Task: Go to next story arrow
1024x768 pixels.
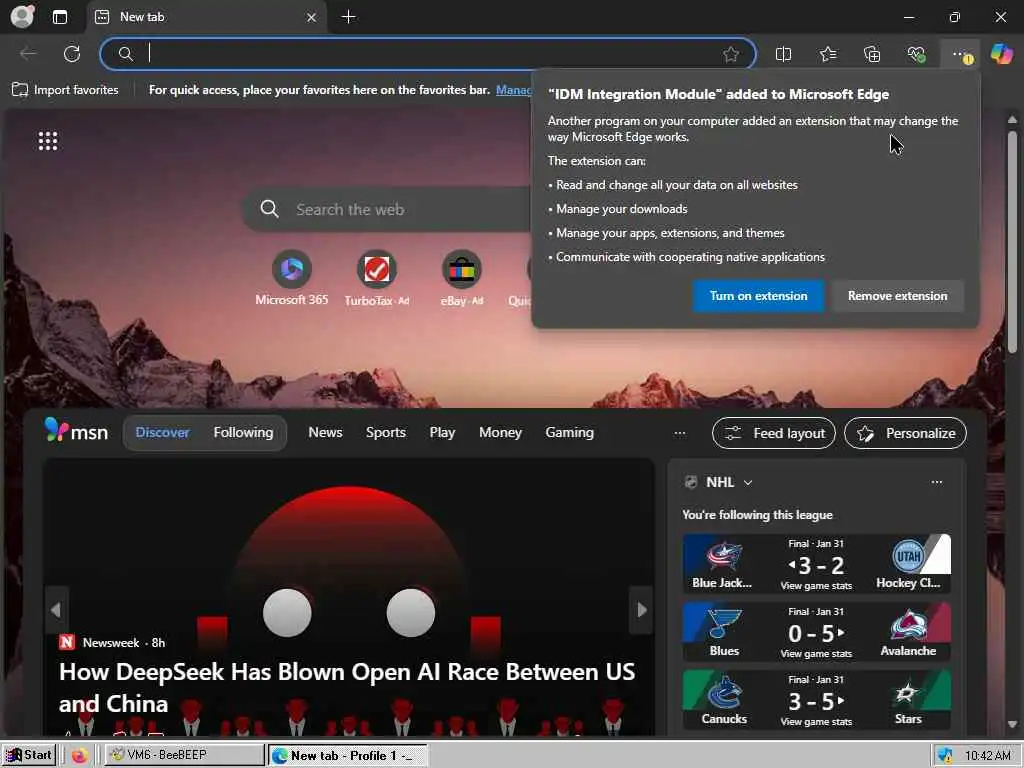Action: pos(641,610)
